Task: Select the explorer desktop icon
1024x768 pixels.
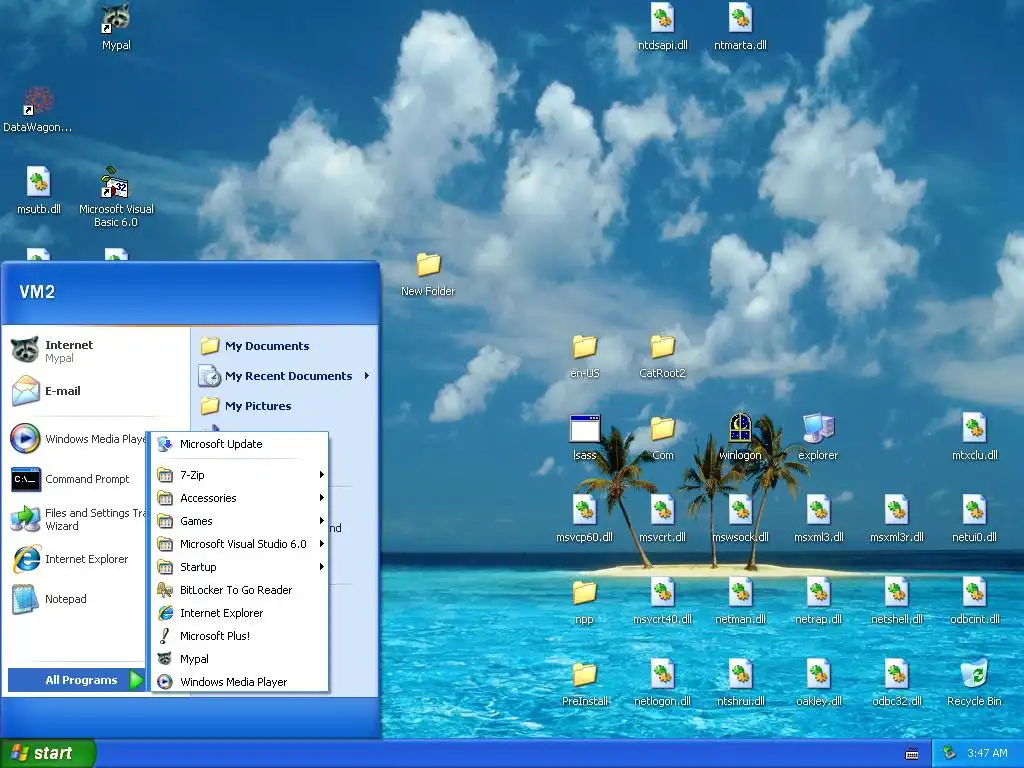Action: click(818, 438)
